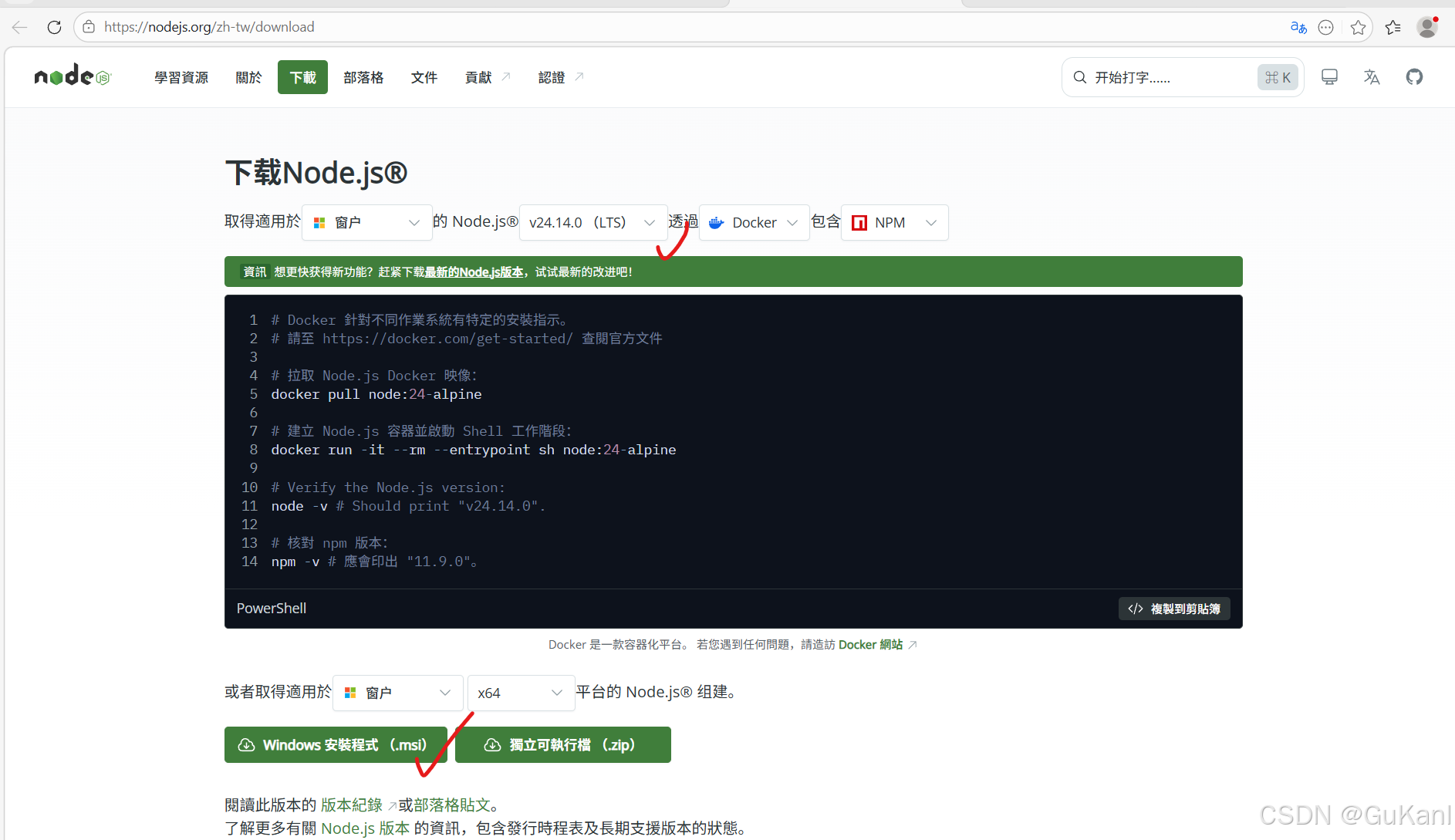
Task: Click the browser address bar URL
Action: [209, 27]
